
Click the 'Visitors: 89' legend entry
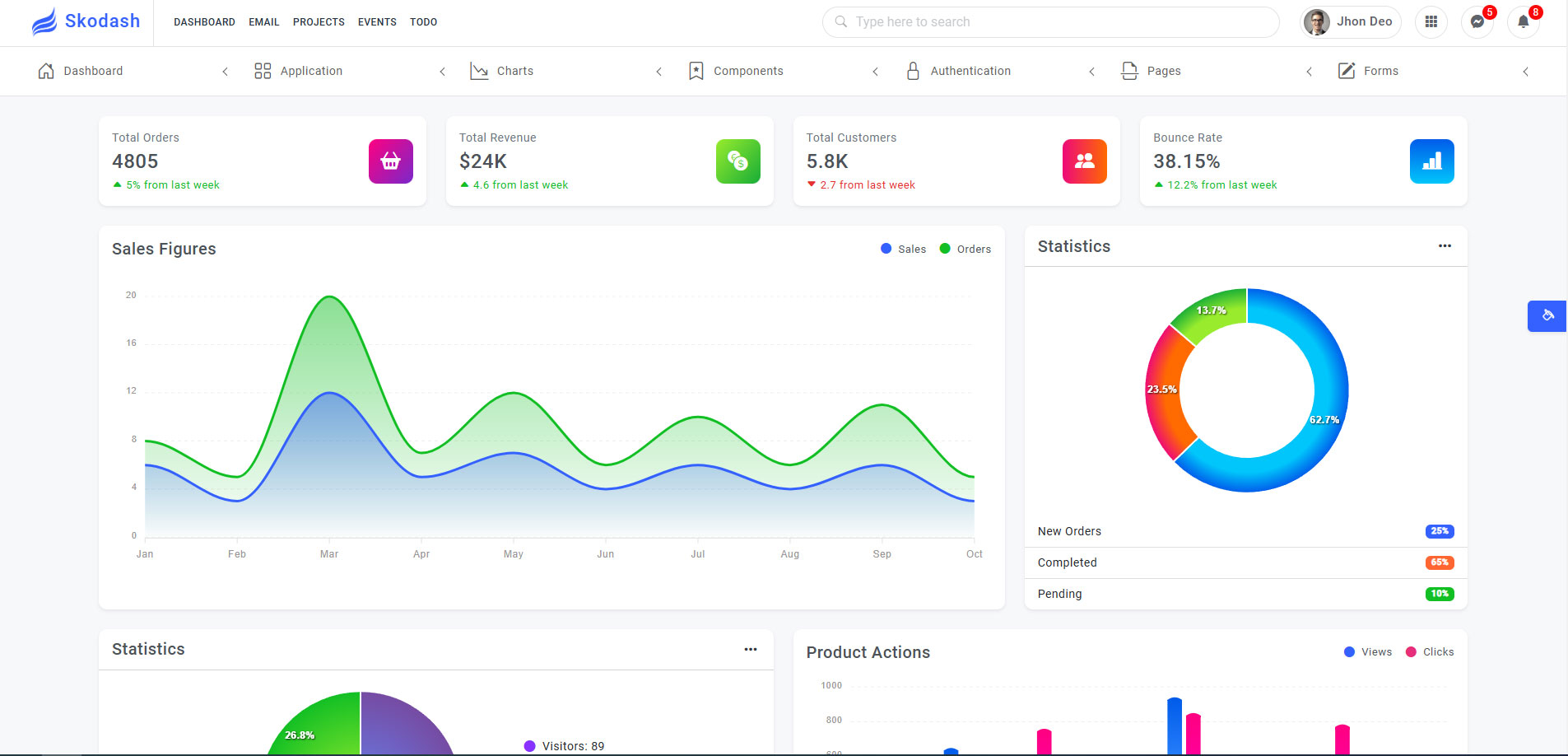[564, 746]
